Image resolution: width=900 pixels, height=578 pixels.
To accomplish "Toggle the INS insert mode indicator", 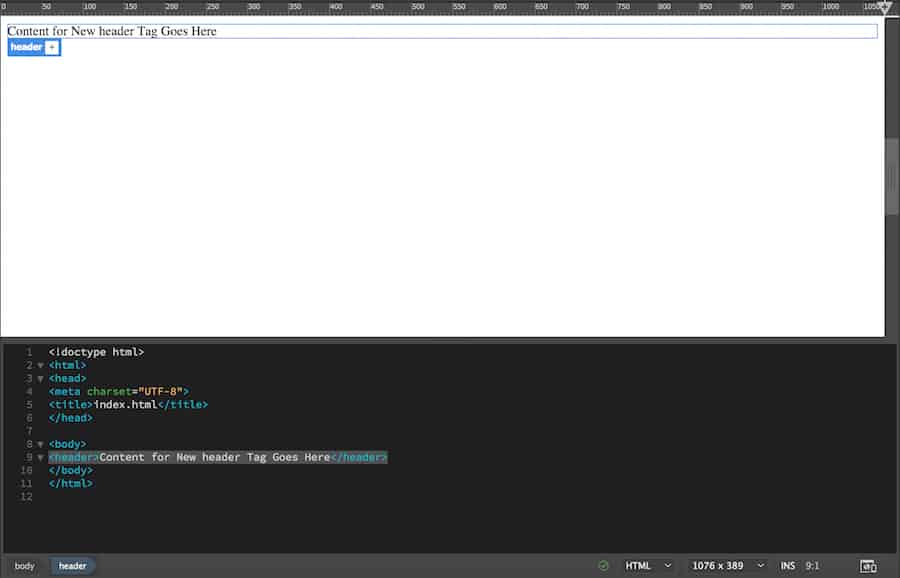I will click(x=790, y=565).
